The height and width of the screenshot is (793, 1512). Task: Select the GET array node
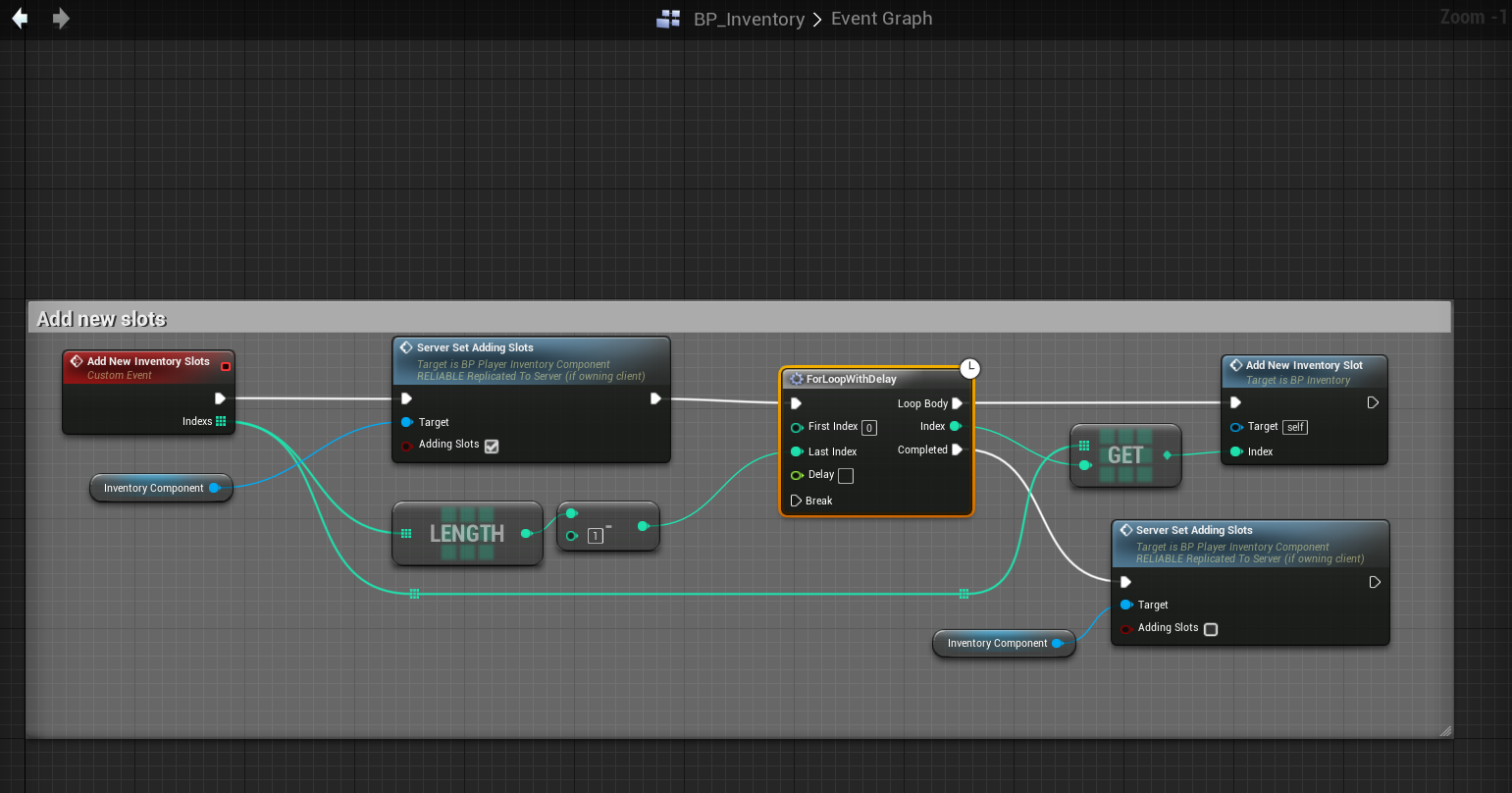coord(1125,455)
